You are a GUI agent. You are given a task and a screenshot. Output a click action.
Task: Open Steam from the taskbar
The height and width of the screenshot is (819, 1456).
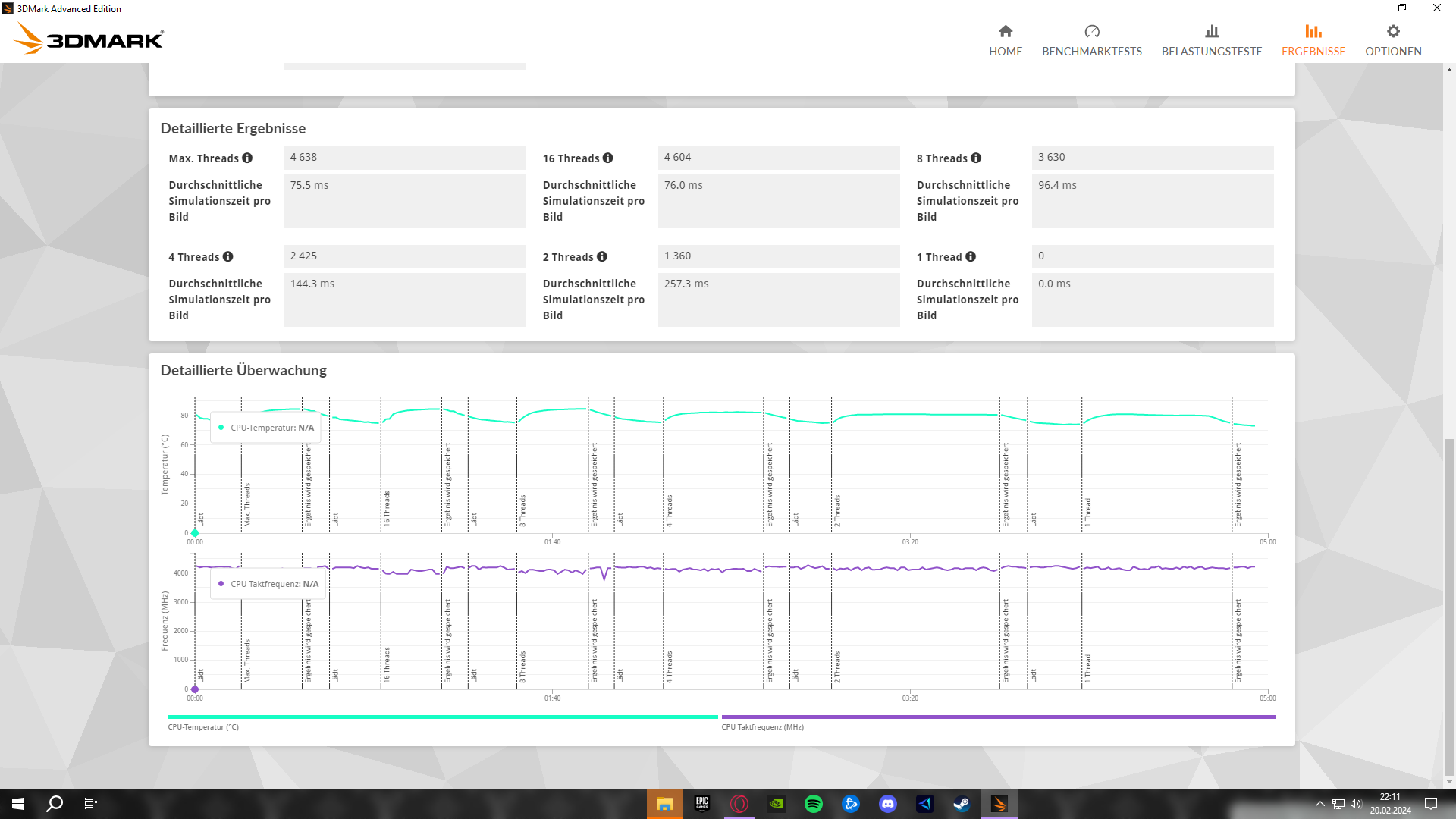962,804
